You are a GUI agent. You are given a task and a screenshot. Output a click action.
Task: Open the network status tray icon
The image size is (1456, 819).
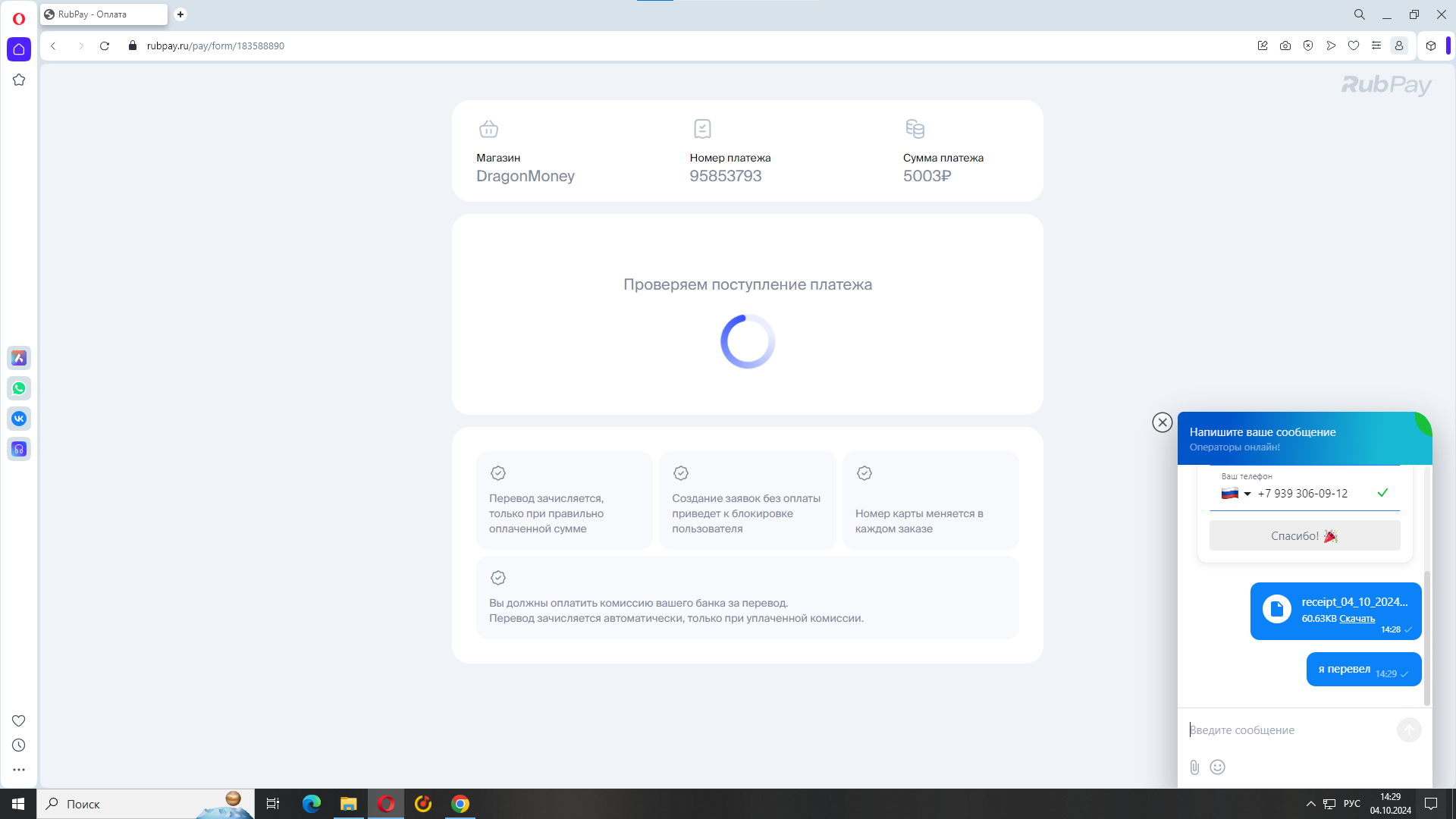point(1329,804)
